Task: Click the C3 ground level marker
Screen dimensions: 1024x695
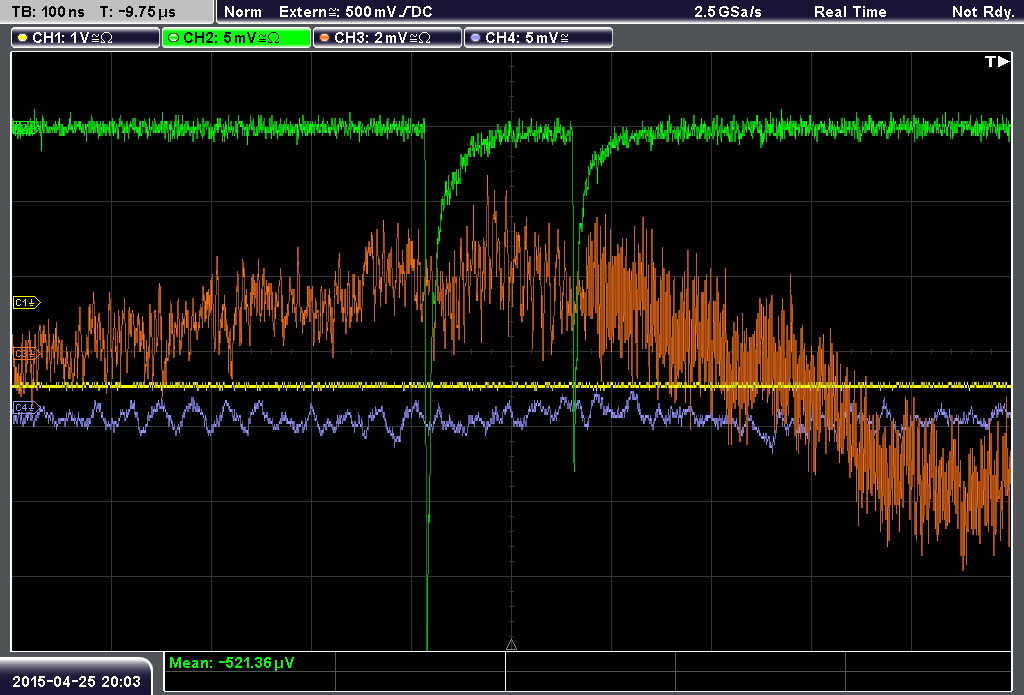Action: click(x=27, y=353)
